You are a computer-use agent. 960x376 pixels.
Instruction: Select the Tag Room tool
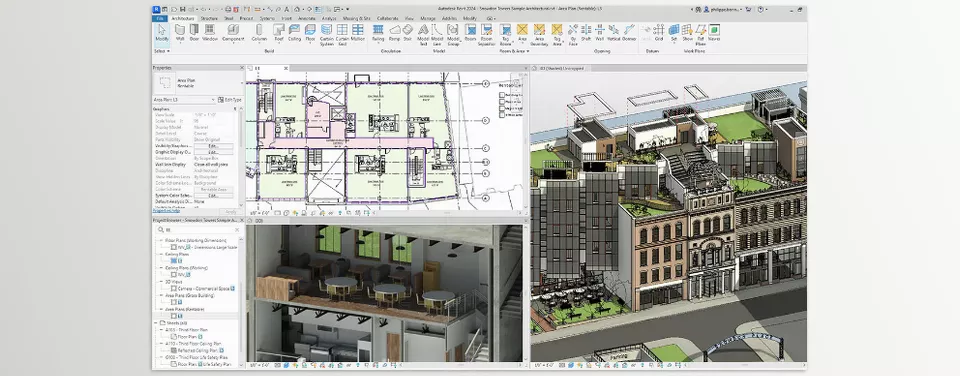pyautogui.click(x=505, y=35)
